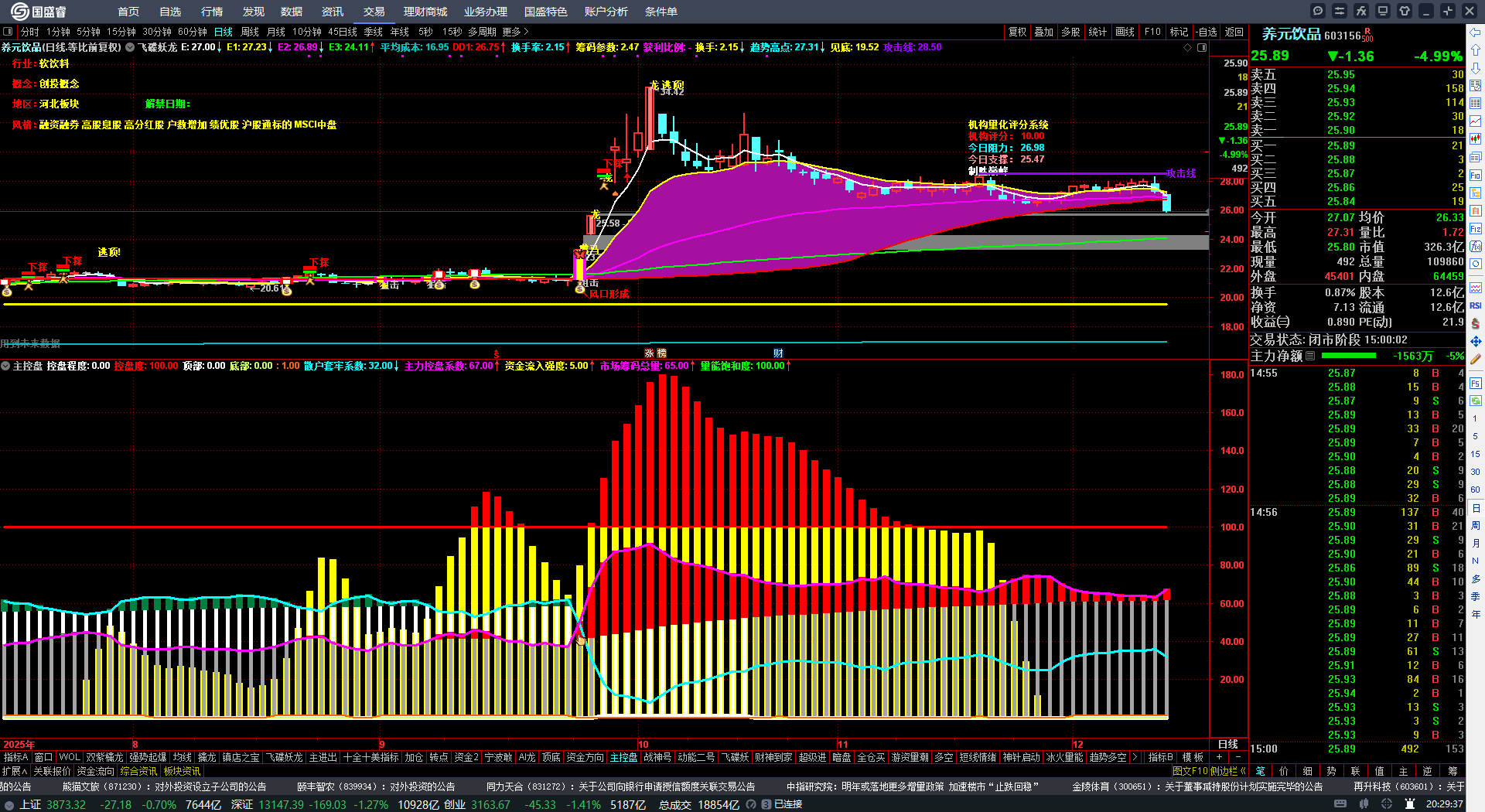
Task: Click the chess piece icon in status bar
Action: (x=1409, y=804)
